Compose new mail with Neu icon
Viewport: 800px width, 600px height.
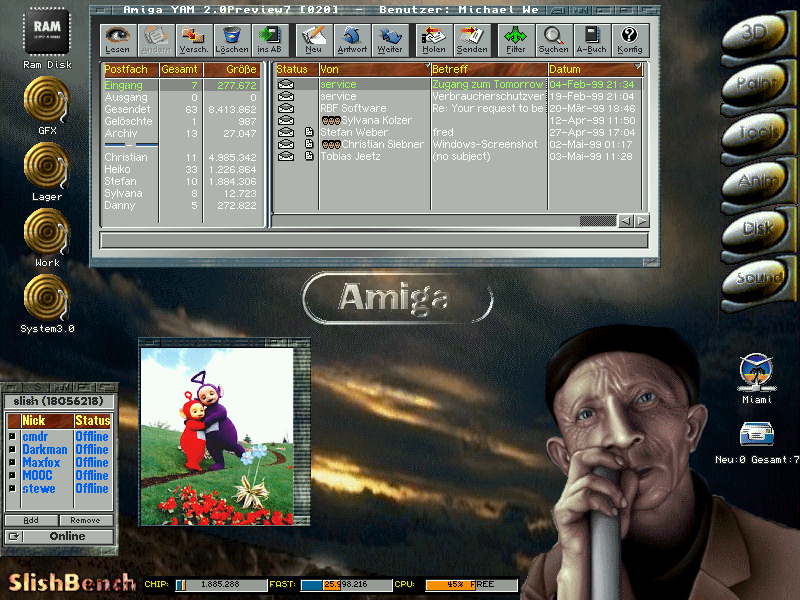313,39
